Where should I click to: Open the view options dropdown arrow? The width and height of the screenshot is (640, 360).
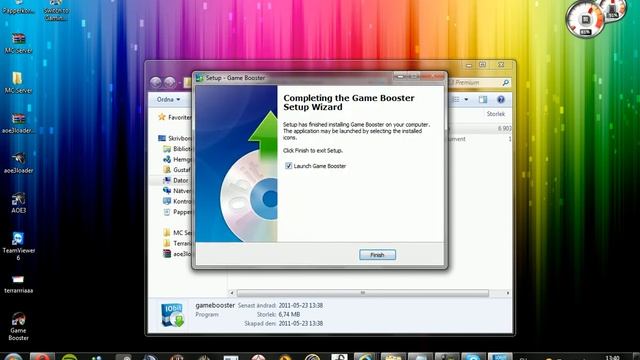466,100
